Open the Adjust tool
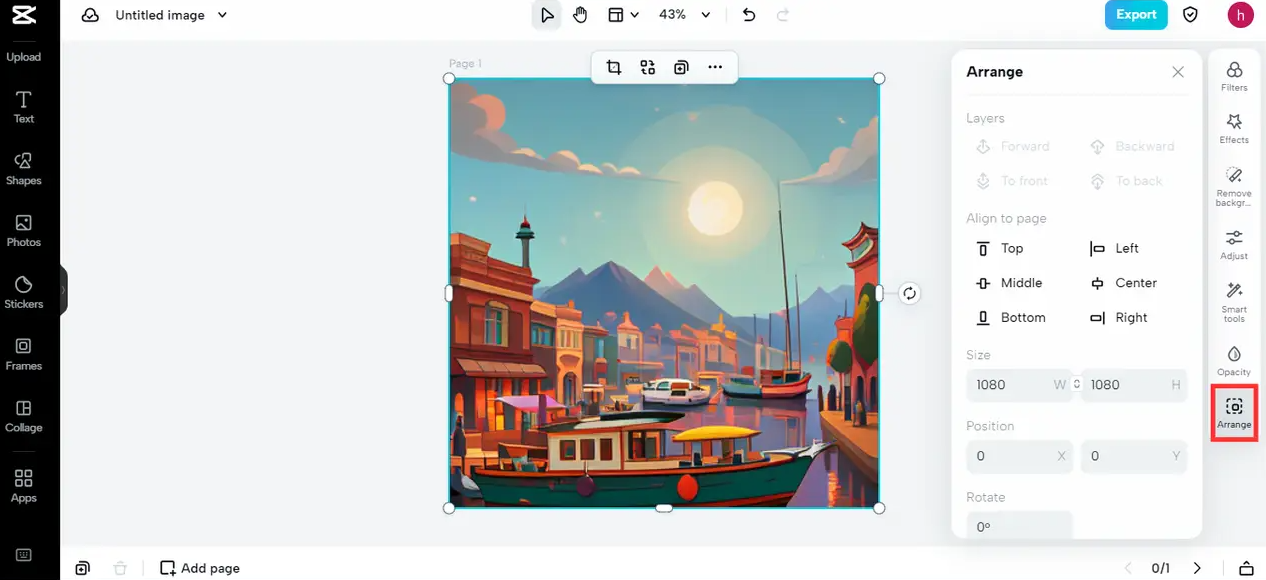1266x580 pixels. point(1234,244)
